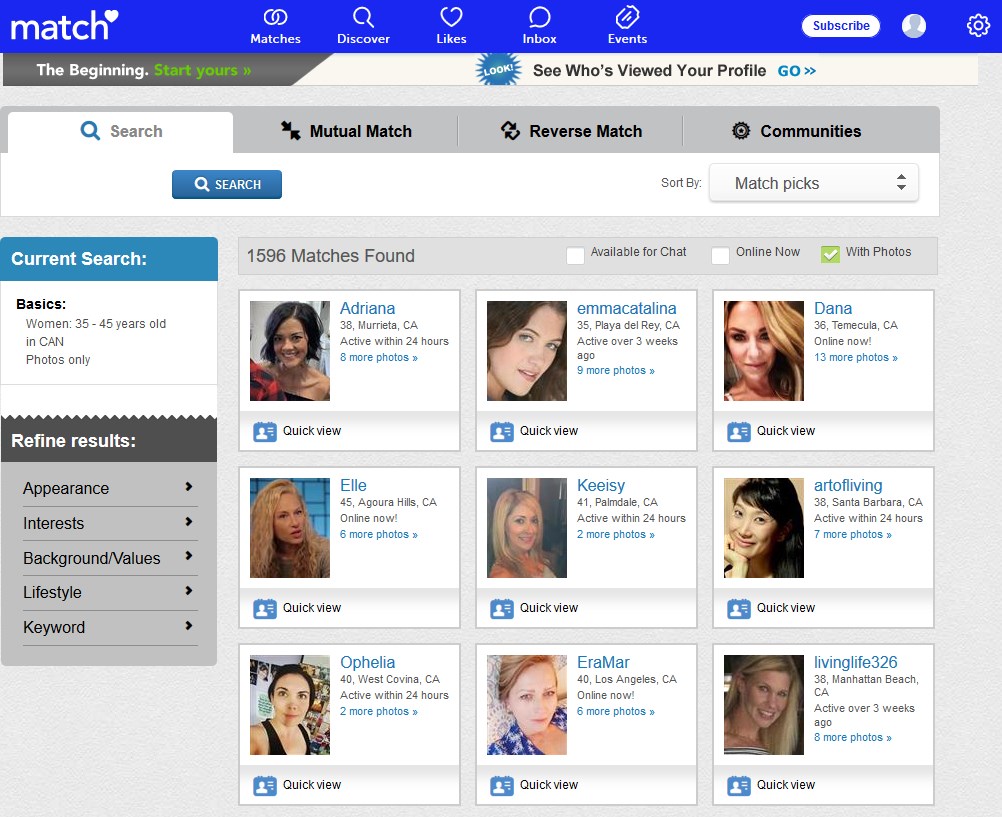This screenshot has height=817, width=1002.
Task: Click the Quick view icon for artofliving
Action: [739, 609]
